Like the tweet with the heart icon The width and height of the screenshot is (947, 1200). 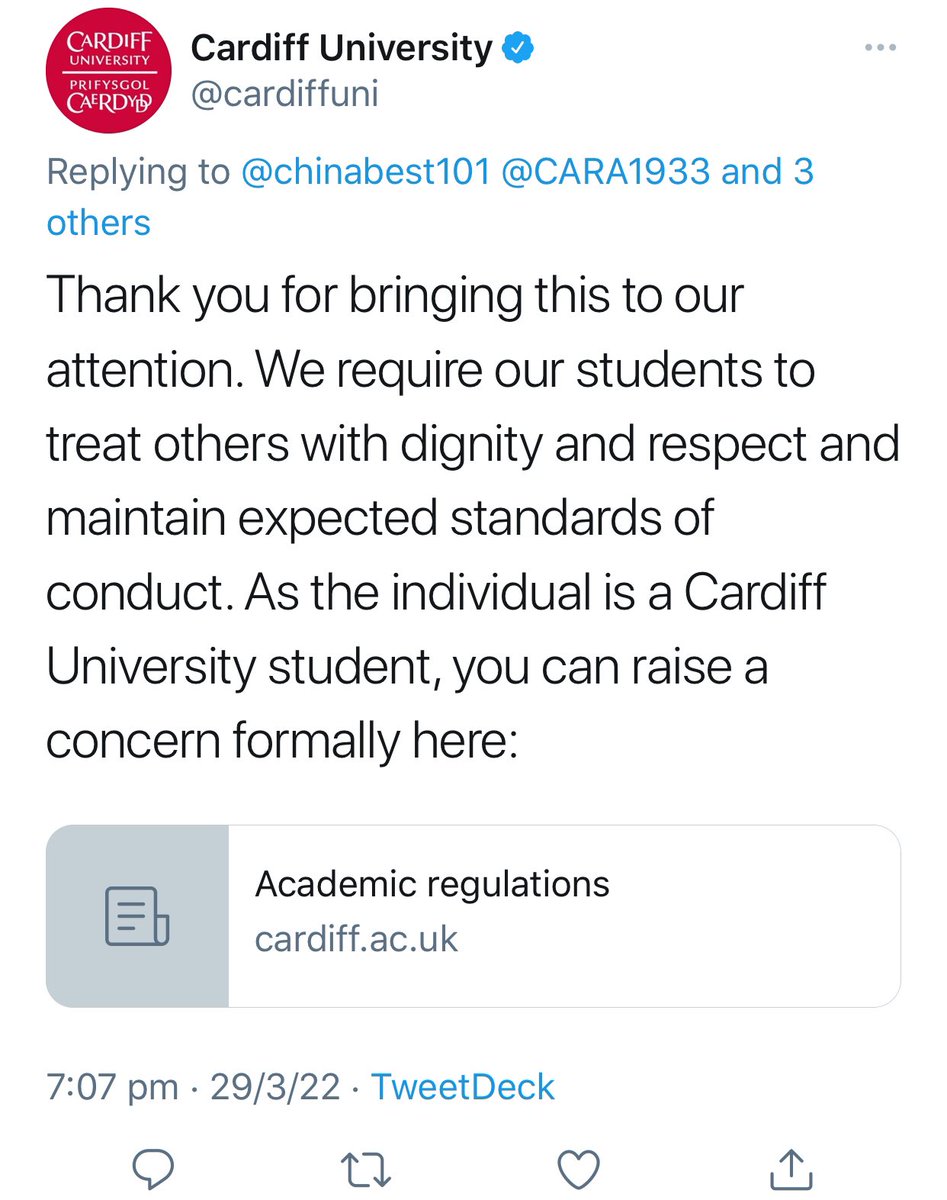pos(577,1166)
